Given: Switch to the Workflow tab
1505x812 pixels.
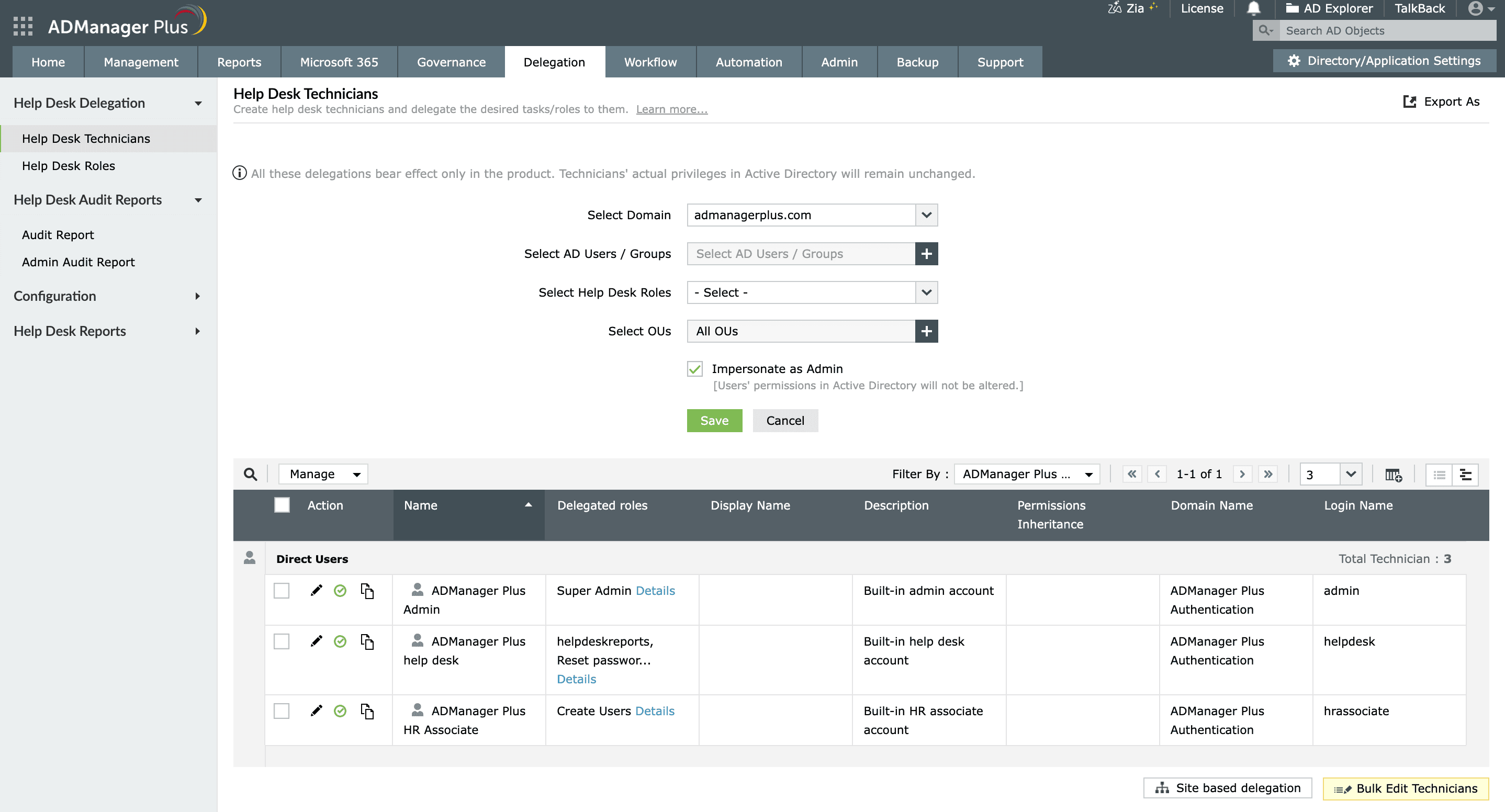Looking at the screenshot, I should [650, 62].
